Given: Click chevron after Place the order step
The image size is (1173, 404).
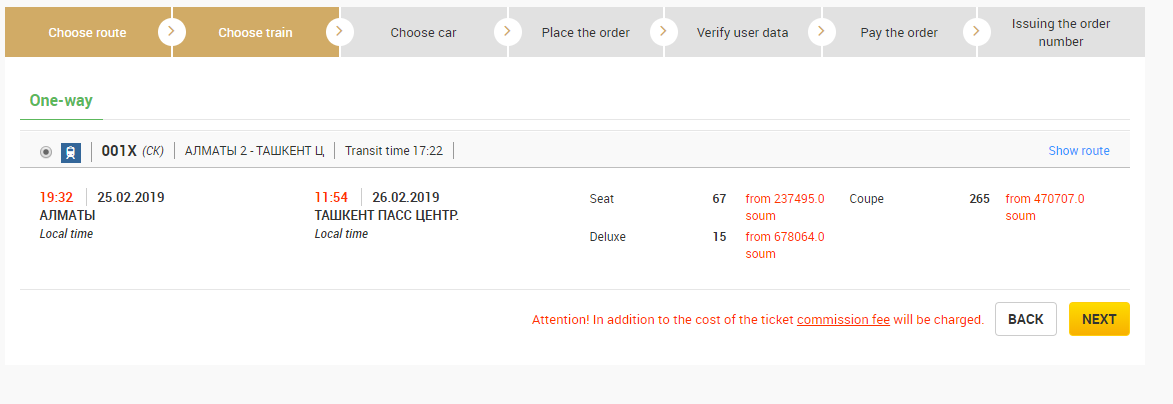Looking at the screenshot, I should pyautogui.click(x=664, y=32).
